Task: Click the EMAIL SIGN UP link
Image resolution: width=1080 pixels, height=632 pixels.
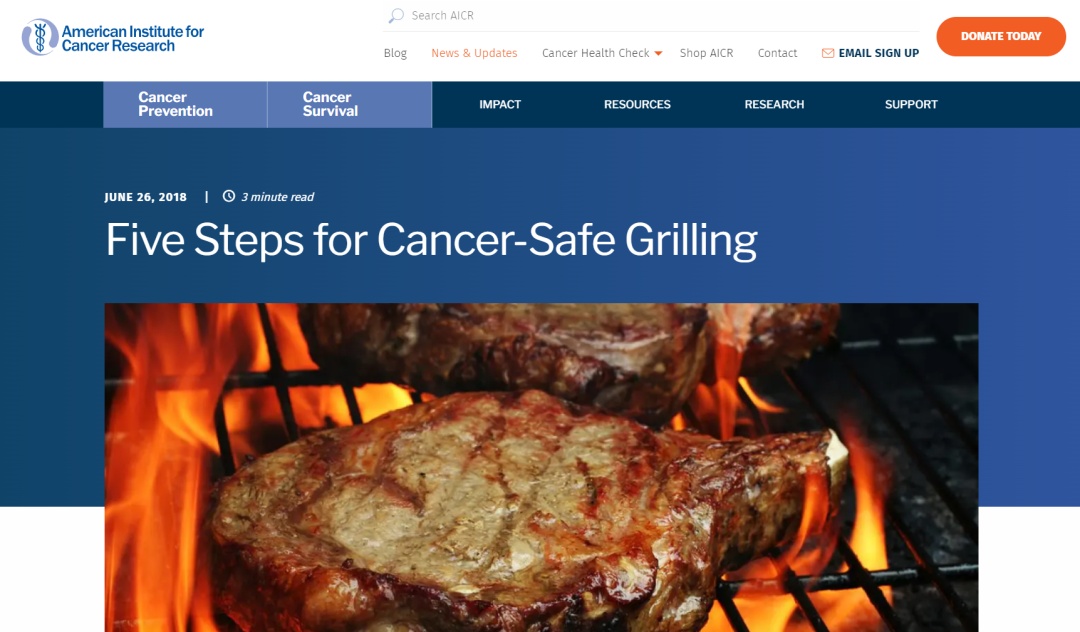Action: 878,53
